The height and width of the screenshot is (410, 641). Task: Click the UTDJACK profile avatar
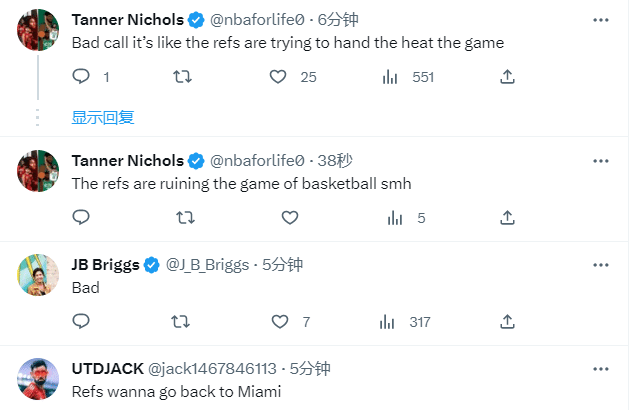38,380
